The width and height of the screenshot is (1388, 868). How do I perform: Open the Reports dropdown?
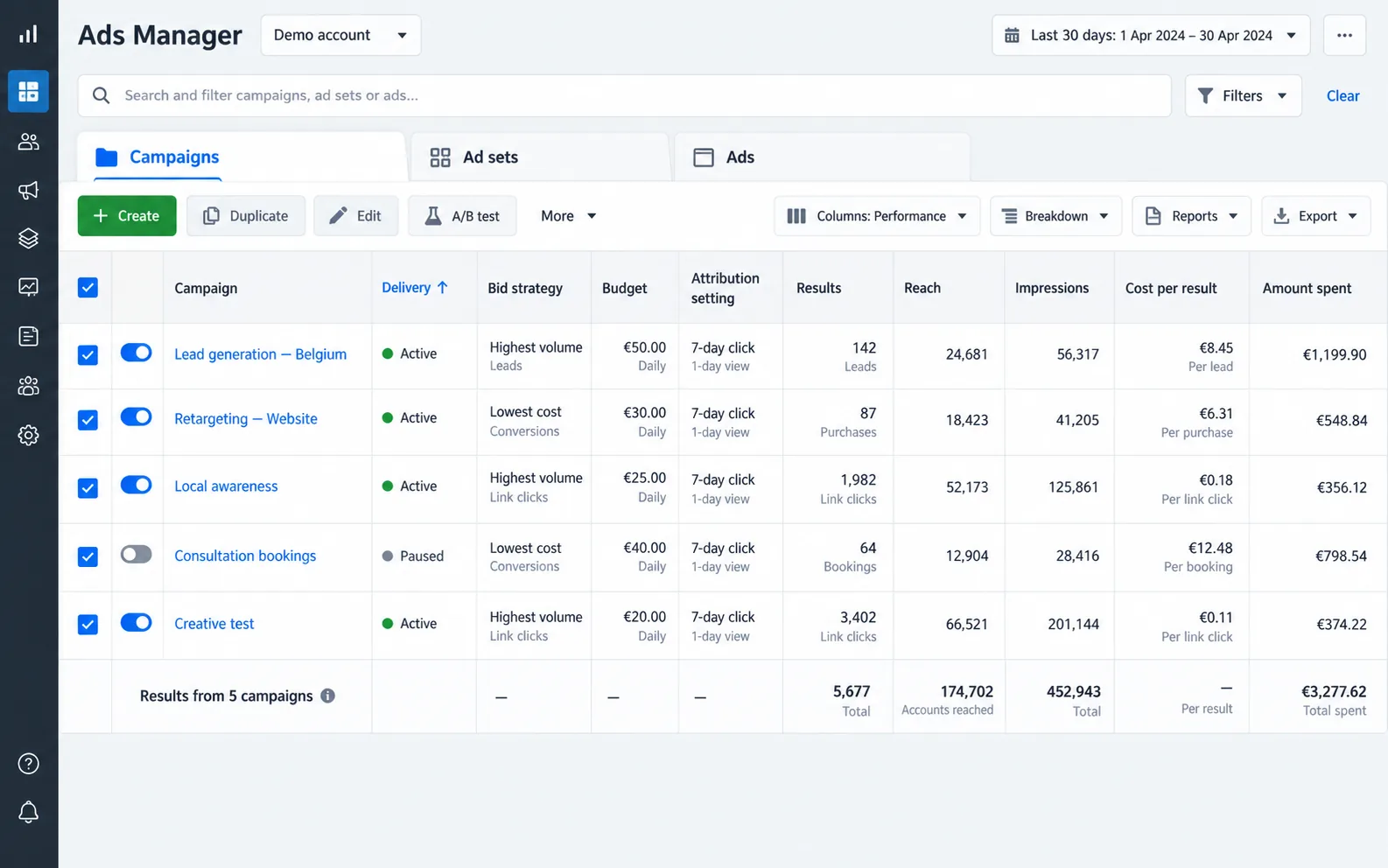pos(1191,216)
